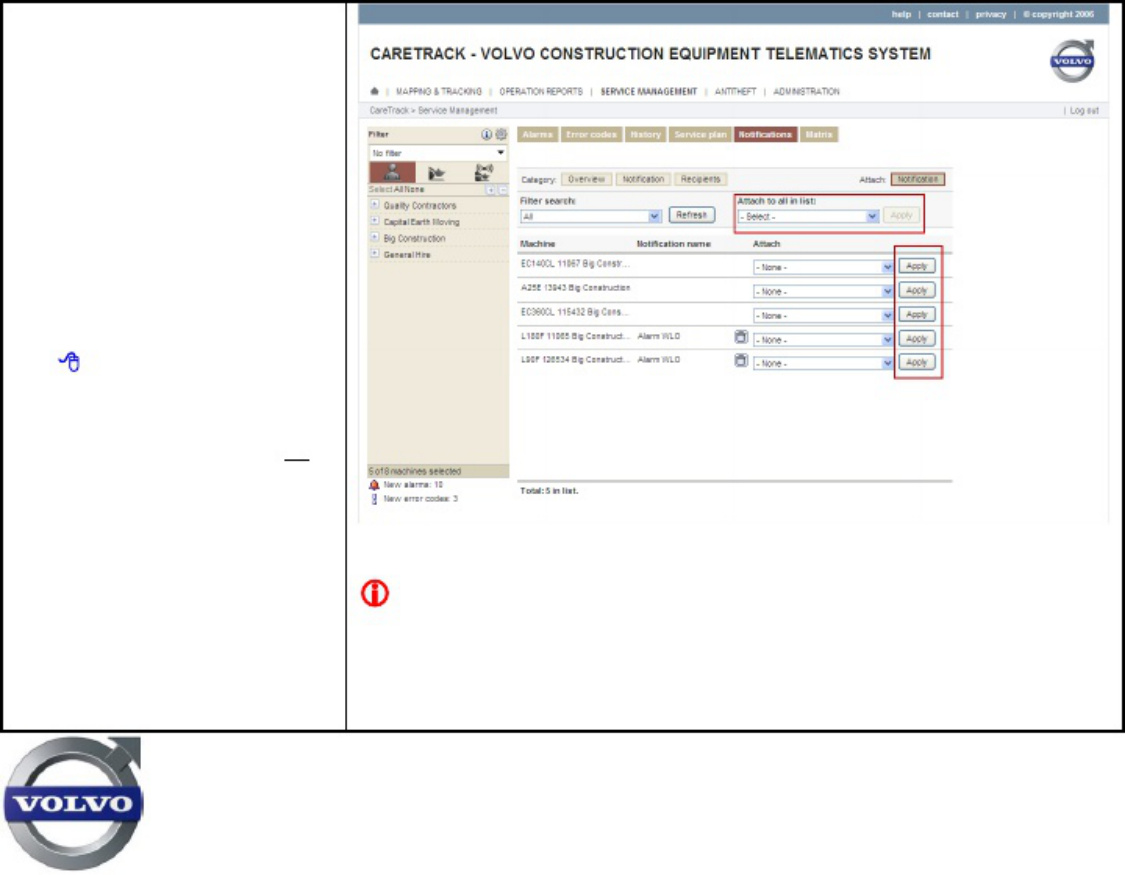Image resolution: width=1125 pixels, height=875 pixels.
Task: Open Attach dropdown for A25E machine
Action: point(823,292)
